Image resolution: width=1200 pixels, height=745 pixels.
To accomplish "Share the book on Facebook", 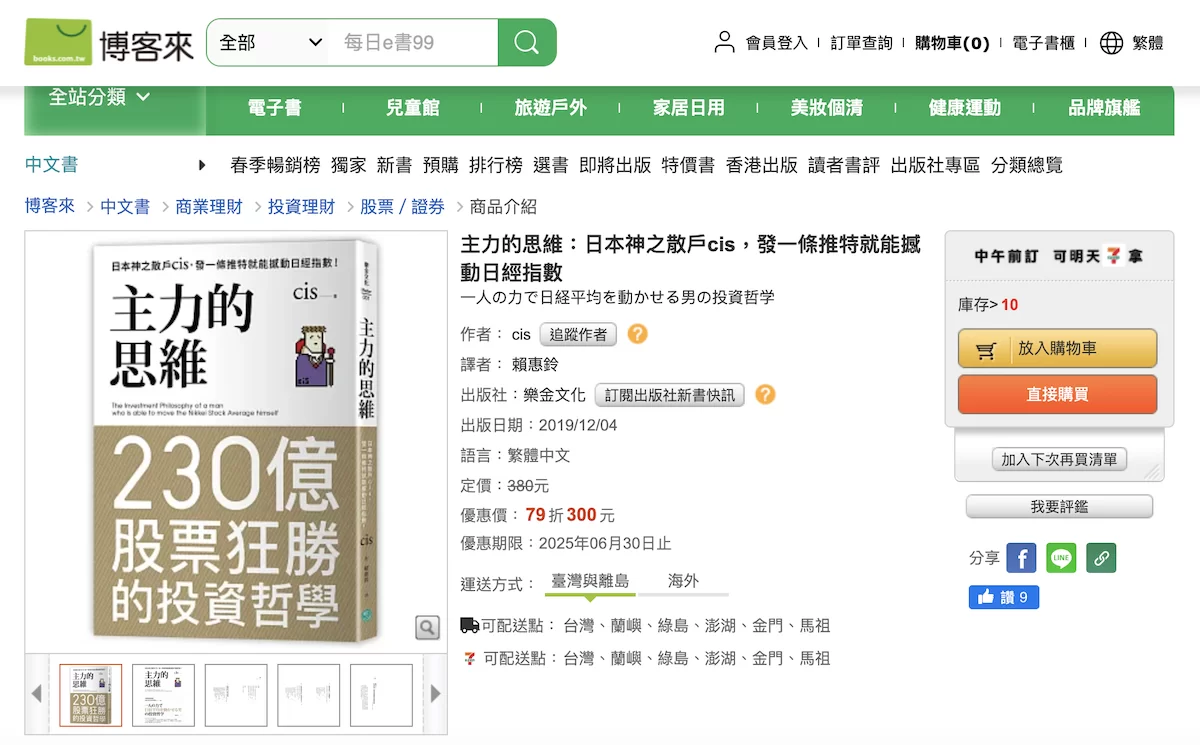I will (x=1021, y=558).
